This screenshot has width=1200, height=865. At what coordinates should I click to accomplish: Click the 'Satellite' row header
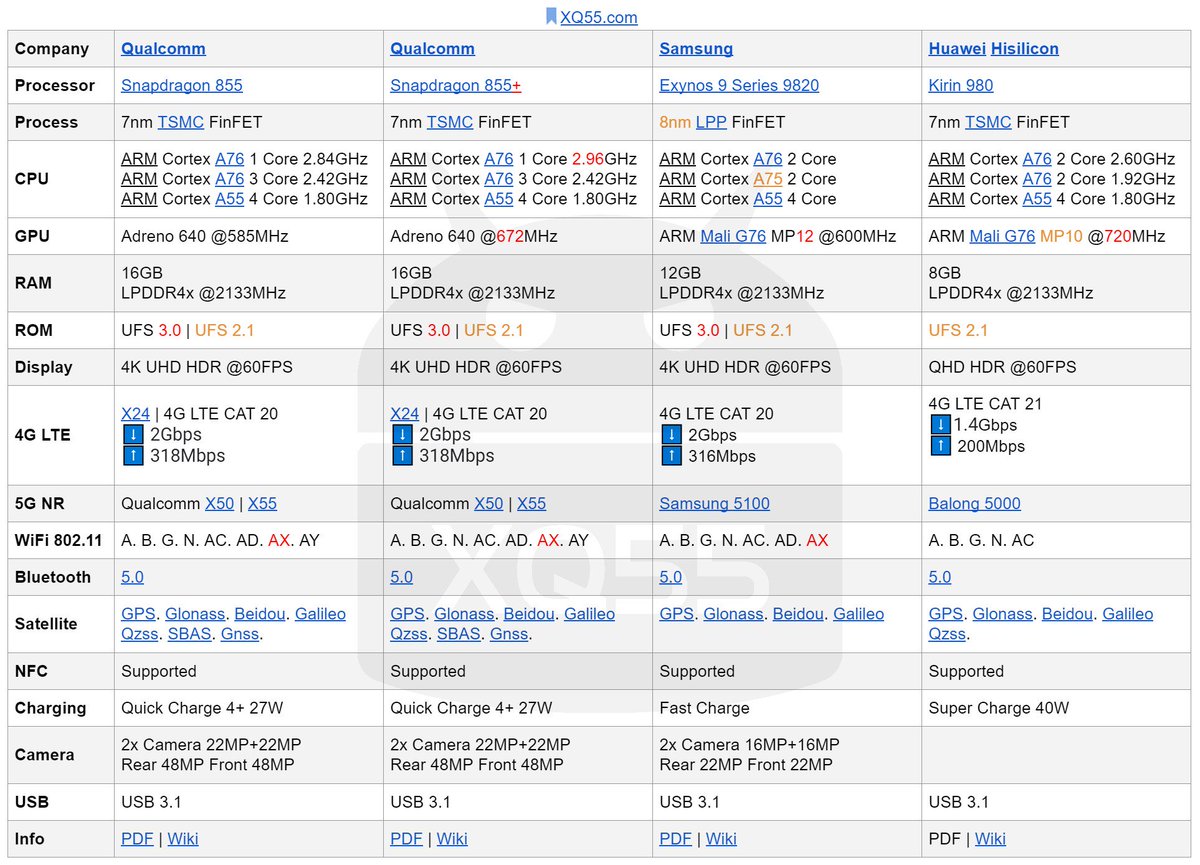coord(46,624)
